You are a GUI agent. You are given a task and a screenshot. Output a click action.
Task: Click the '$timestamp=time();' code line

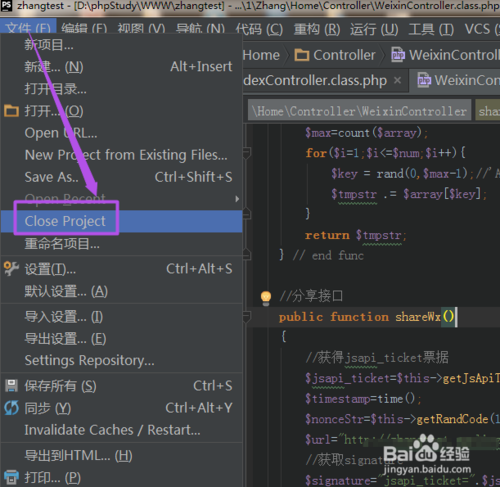click(363, 399)
